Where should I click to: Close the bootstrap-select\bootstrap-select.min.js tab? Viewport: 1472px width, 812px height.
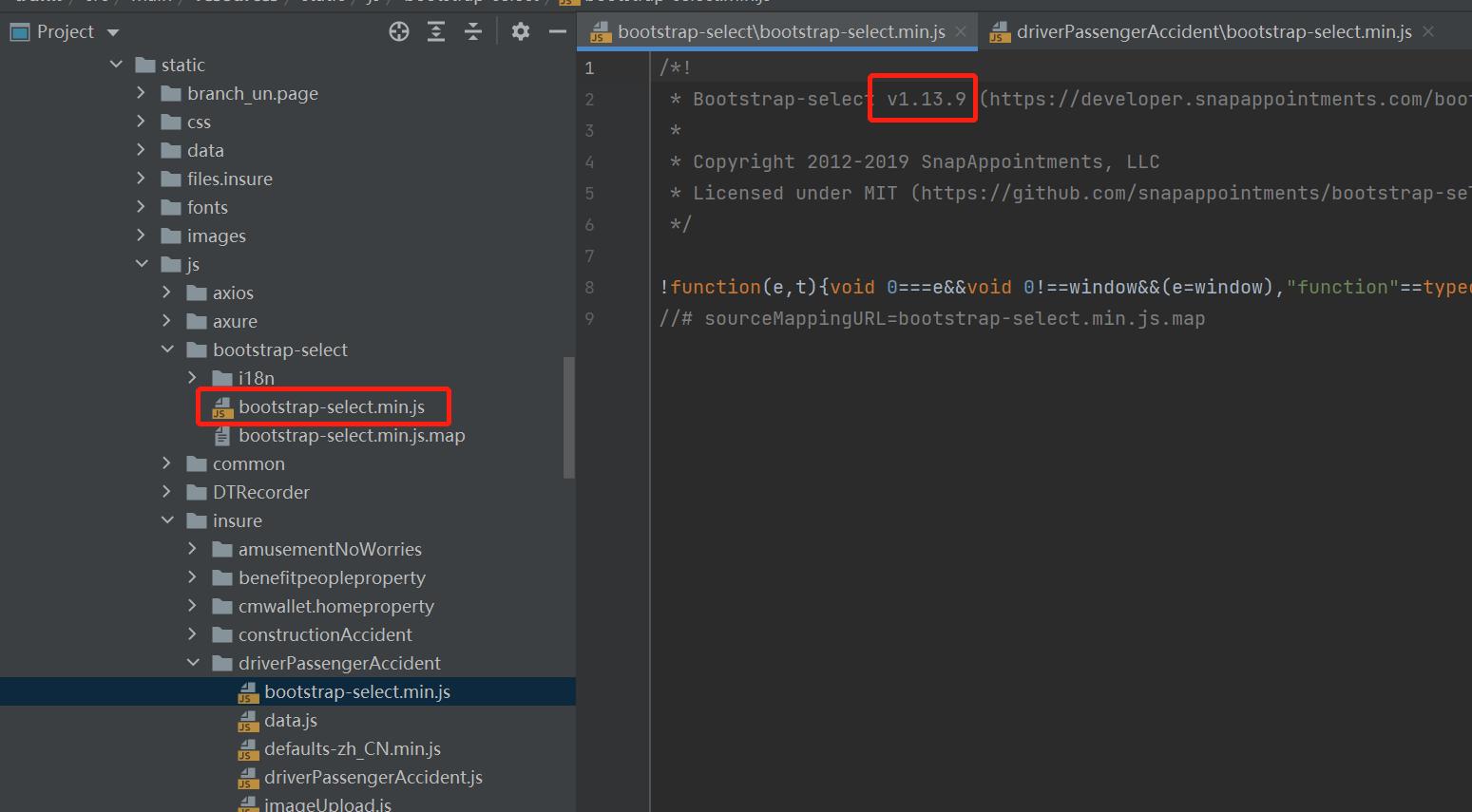pyautogui.click(x=961, y=31)
